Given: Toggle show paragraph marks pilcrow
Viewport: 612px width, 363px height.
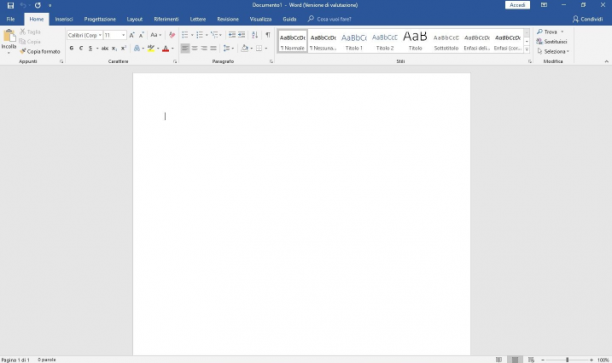Looking at the screenshot, I should pos(268,35).
